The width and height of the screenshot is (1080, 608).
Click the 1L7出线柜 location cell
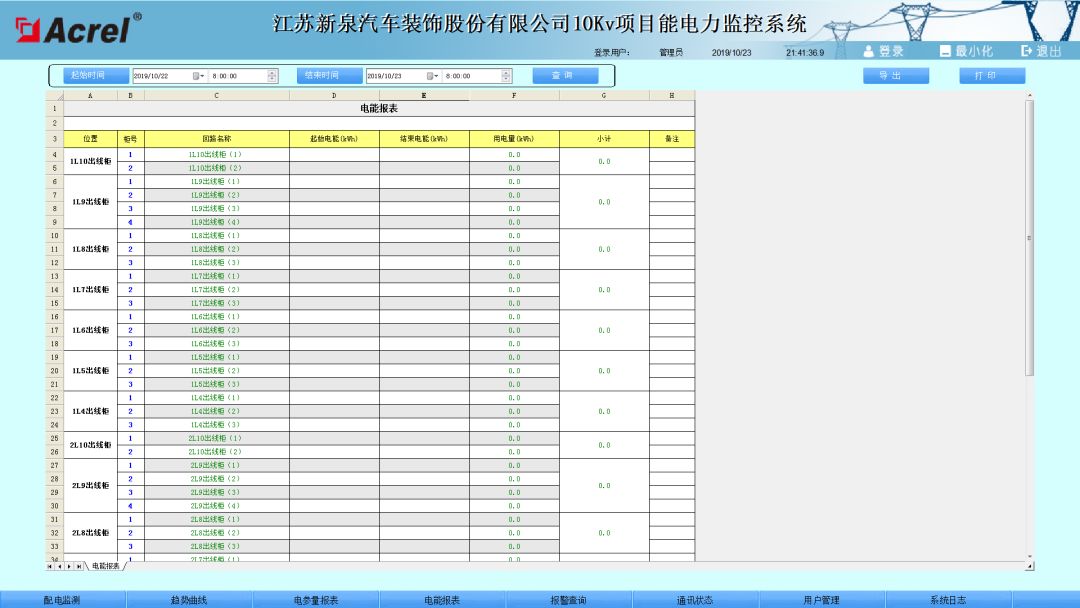pos(90,290)
